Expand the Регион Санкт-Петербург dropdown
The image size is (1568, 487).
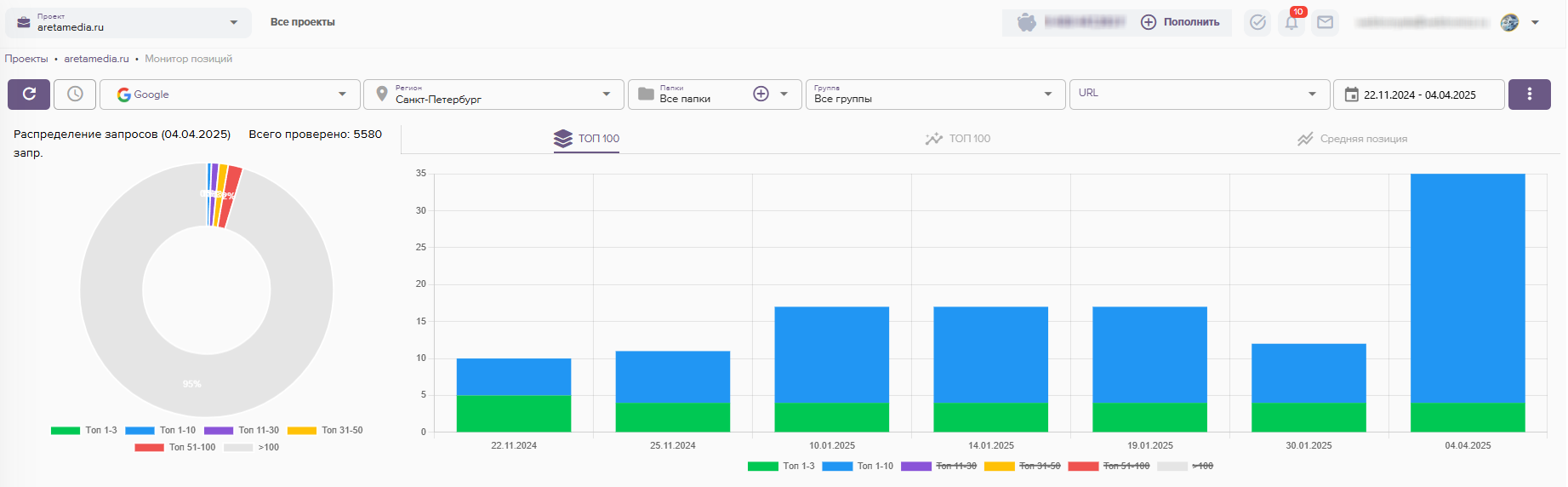493,95
